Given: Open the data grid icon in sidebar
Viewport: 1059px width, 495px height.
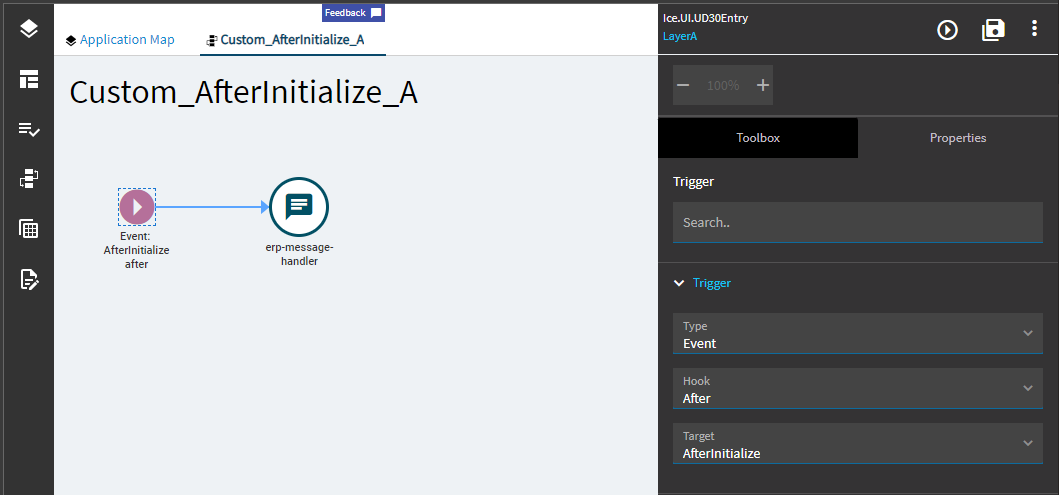Looking at the screenshot, I should tap(28, 229).
